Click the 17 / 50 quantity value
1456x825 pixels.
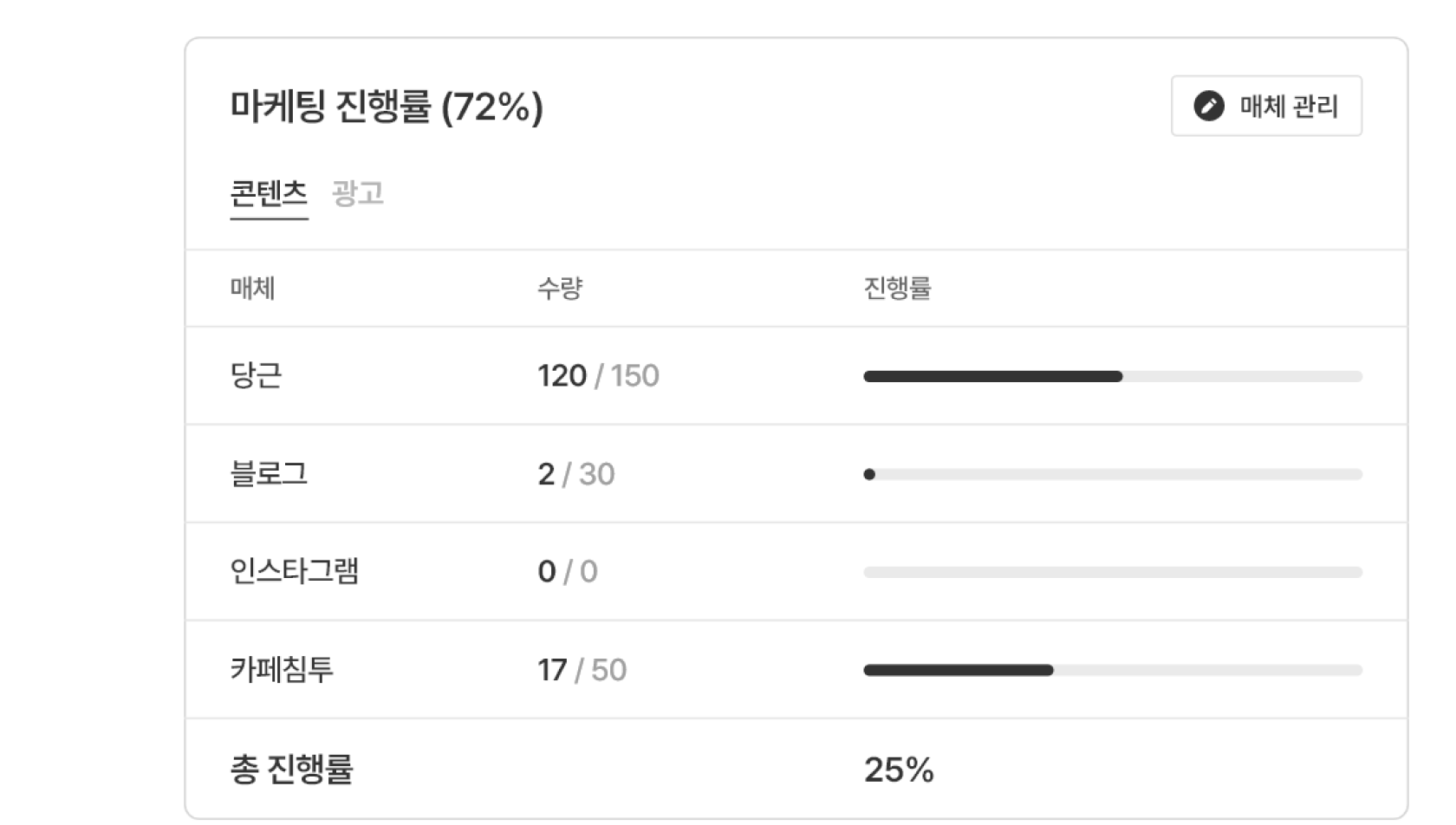[582, 670]
